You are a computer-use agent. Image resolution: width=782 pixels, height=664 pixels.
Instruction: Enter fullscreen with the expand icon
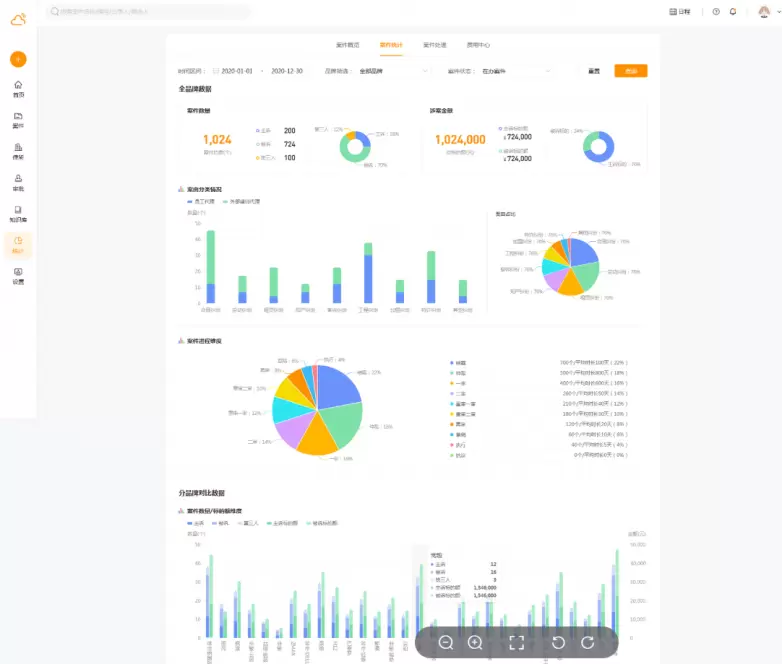tap(516, 642)
